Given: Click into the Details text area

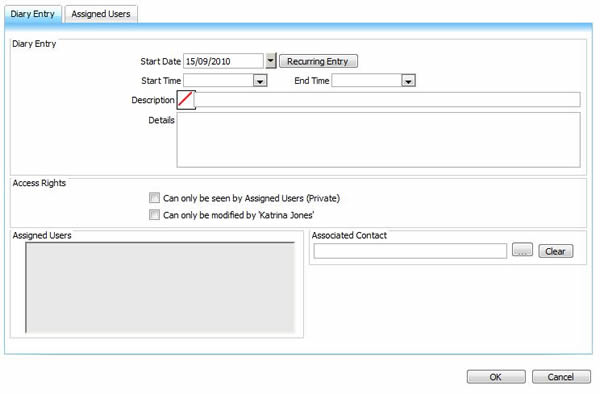Looking at the screenshot, I should tap(378, 140).
